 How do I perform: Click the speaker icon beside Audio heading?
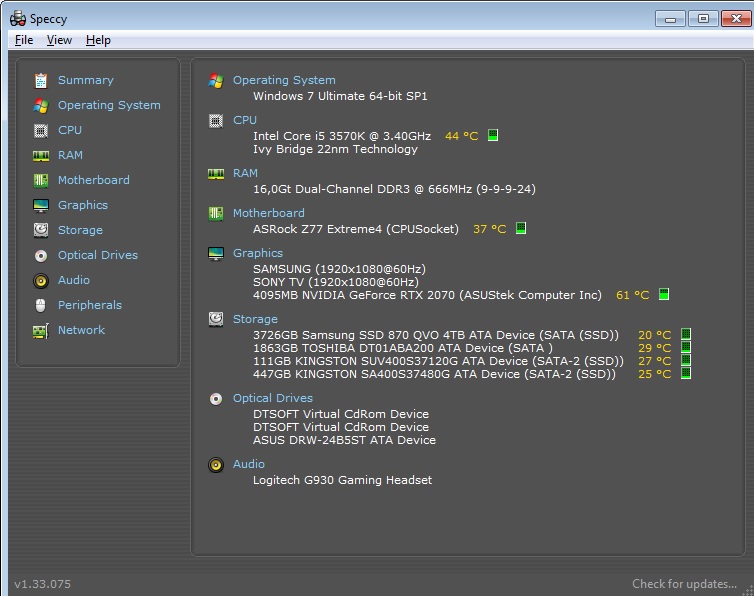pyautogui.click(x=216, y=465)
